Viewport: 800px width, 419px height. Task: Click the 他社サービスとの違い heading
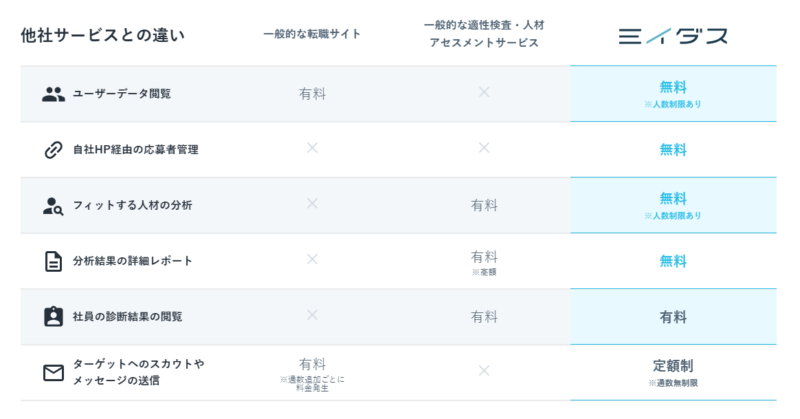[103, 36]
